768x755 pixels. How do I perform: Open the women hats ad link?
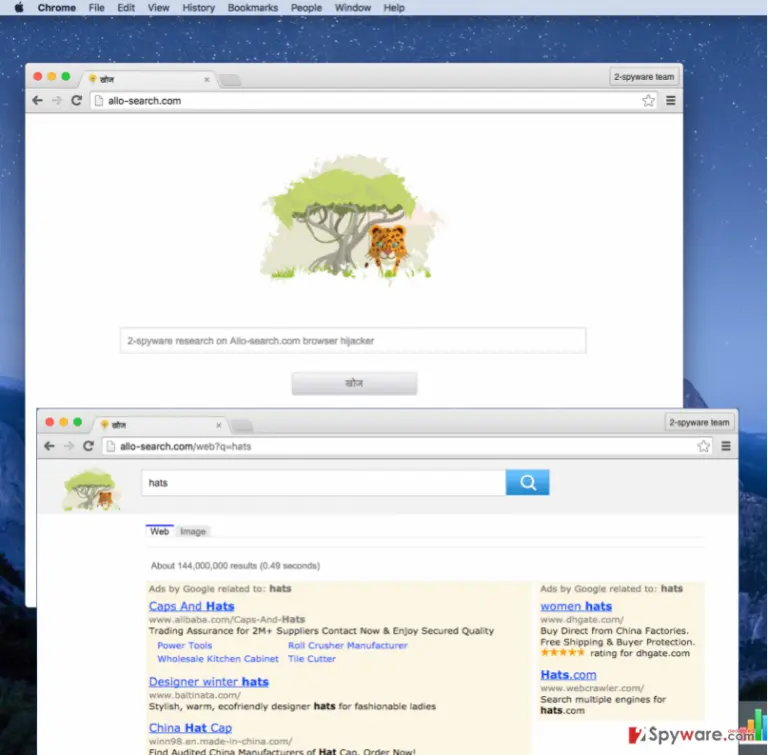pos(576,606)
